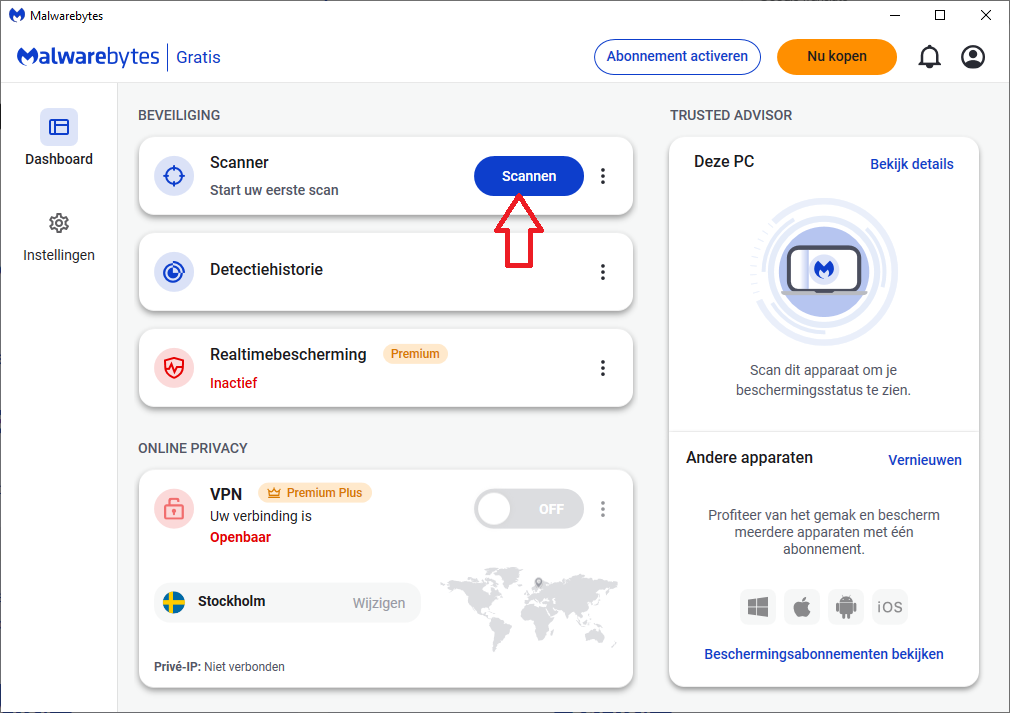The image size is (1010, 713).
Task: Minimize the Malwarebytes window
Action: (x=895, y=15)
